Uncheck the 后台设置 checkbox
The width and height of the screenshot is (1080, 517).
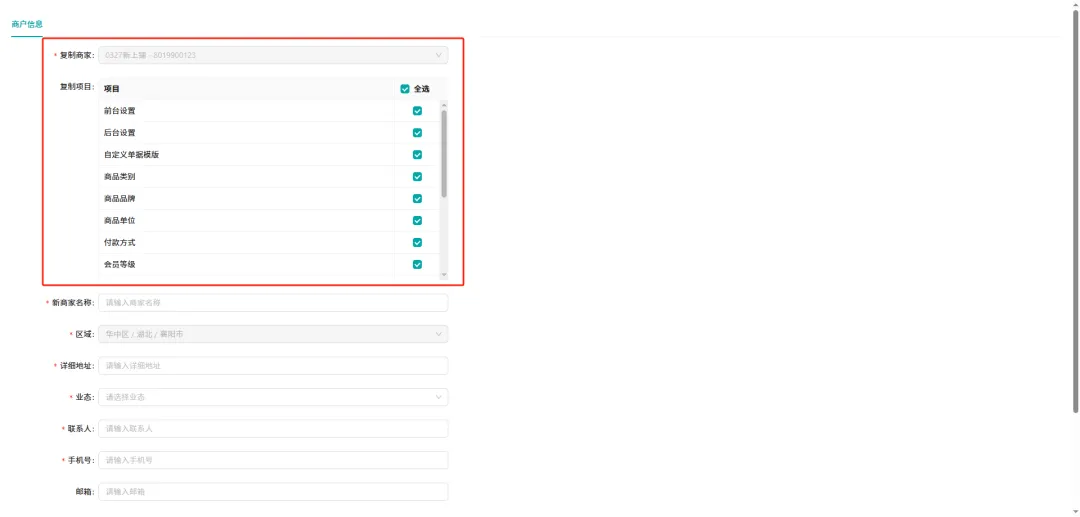point(417,133)
